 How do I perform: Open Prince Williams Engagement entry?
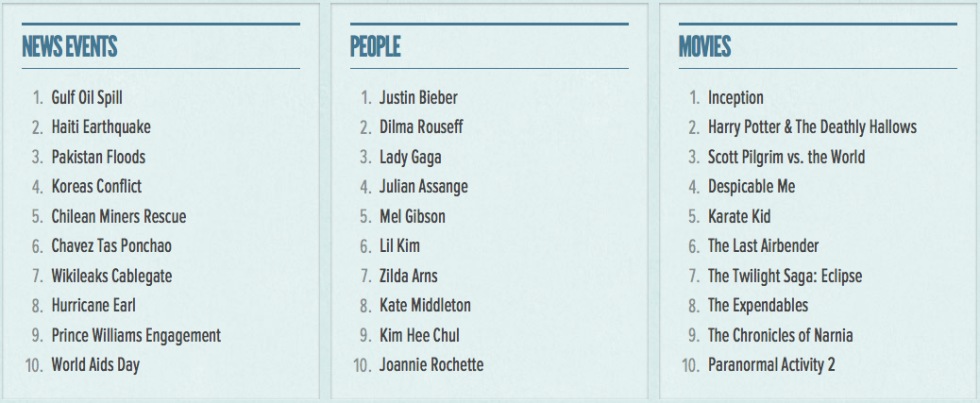pyautogui.click(x=136, y=335)
